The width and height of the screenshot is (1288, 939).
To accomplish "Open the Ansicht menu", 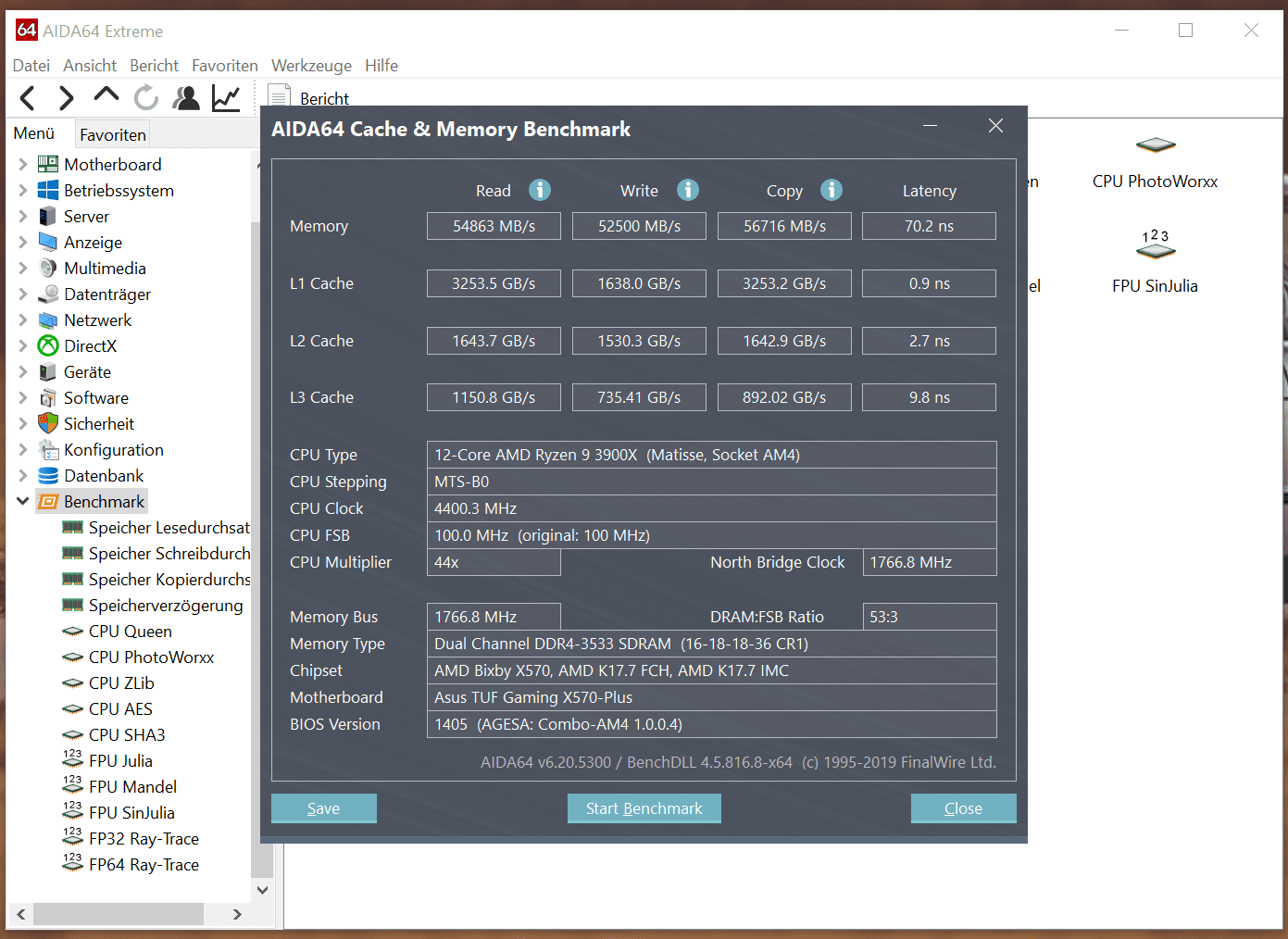I will (90, 65).
